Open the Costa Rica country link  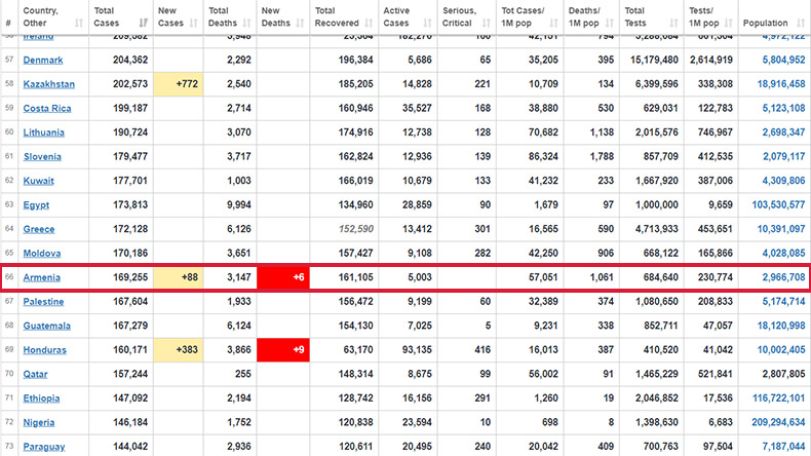point(47,109)
